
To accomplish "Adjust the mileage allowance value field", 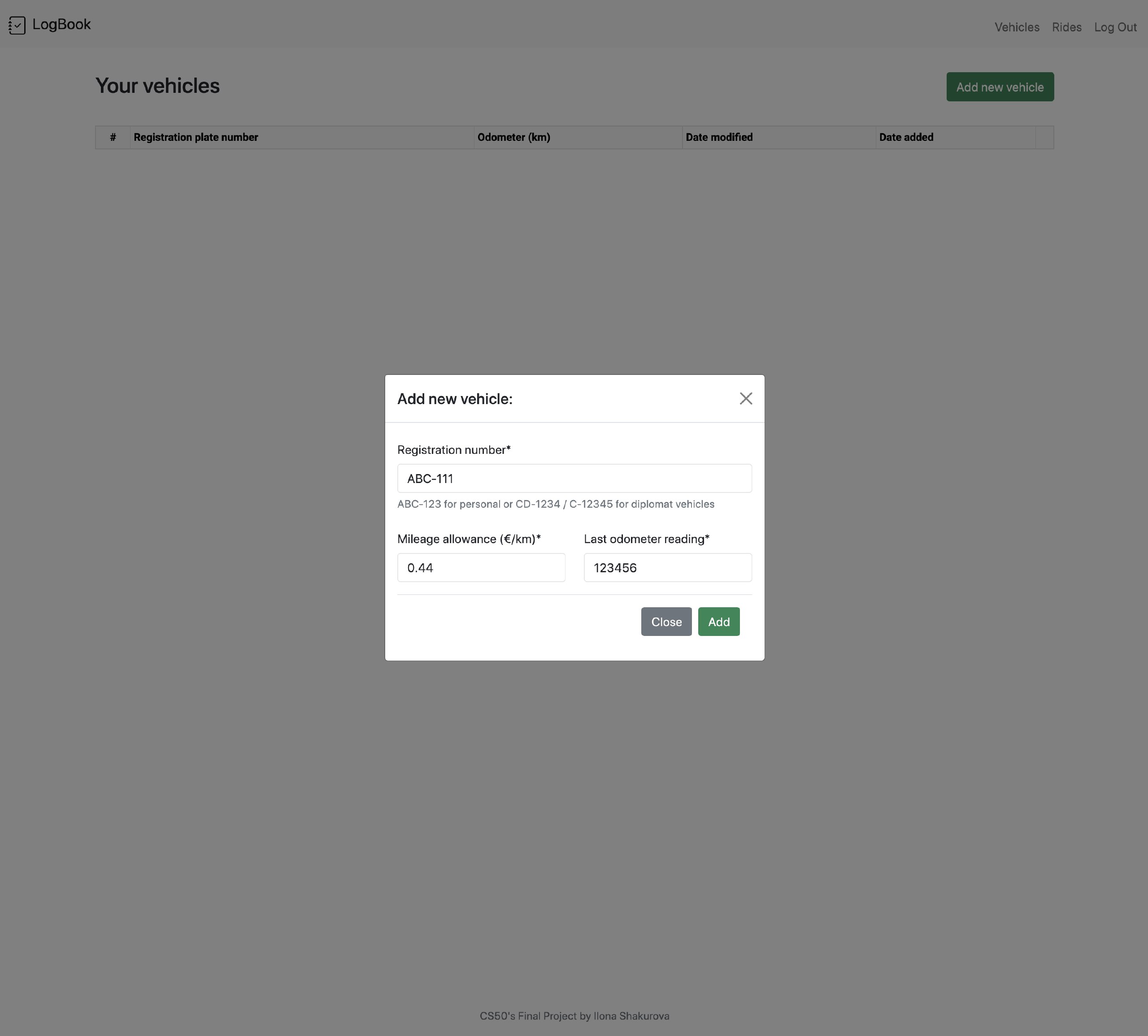I will pos(481,567).
